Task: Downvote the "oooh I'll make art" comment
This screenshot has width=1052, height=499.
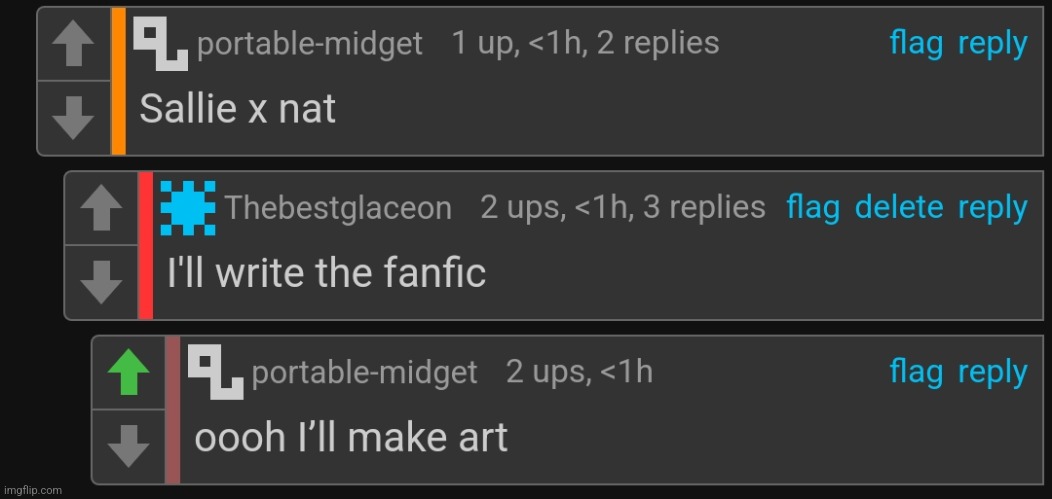Action: click(128, 447)
